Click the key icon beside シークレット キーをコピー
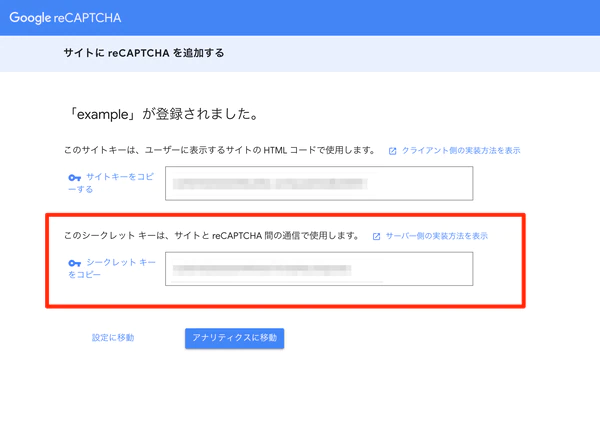Viewport: 600px width, 433px height. [75, 263]
